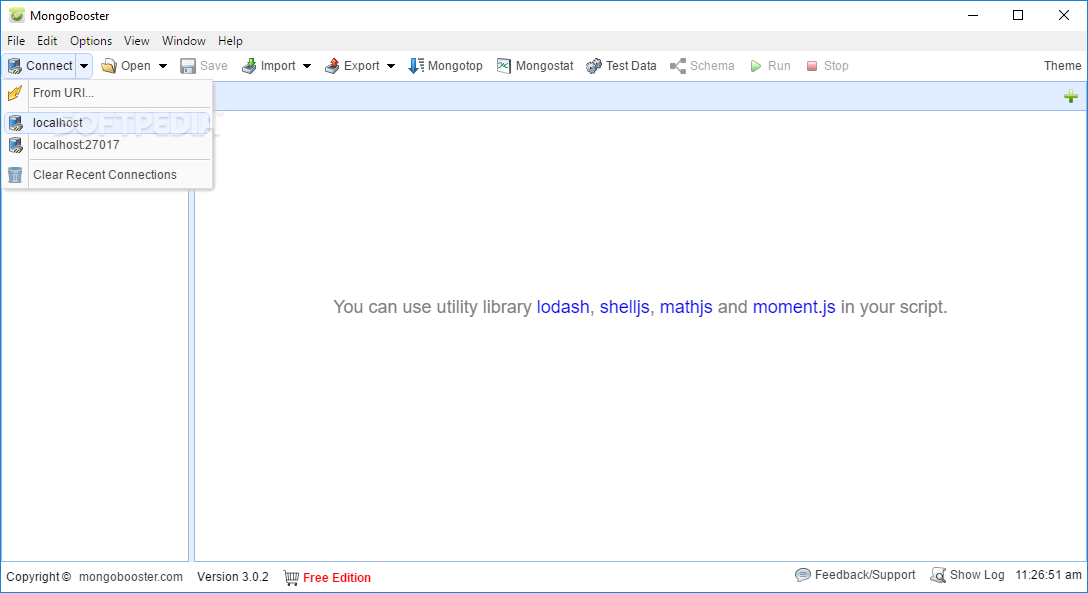Click the Run toolbar label
1088x593 pixels.
(x=779, y=66)
